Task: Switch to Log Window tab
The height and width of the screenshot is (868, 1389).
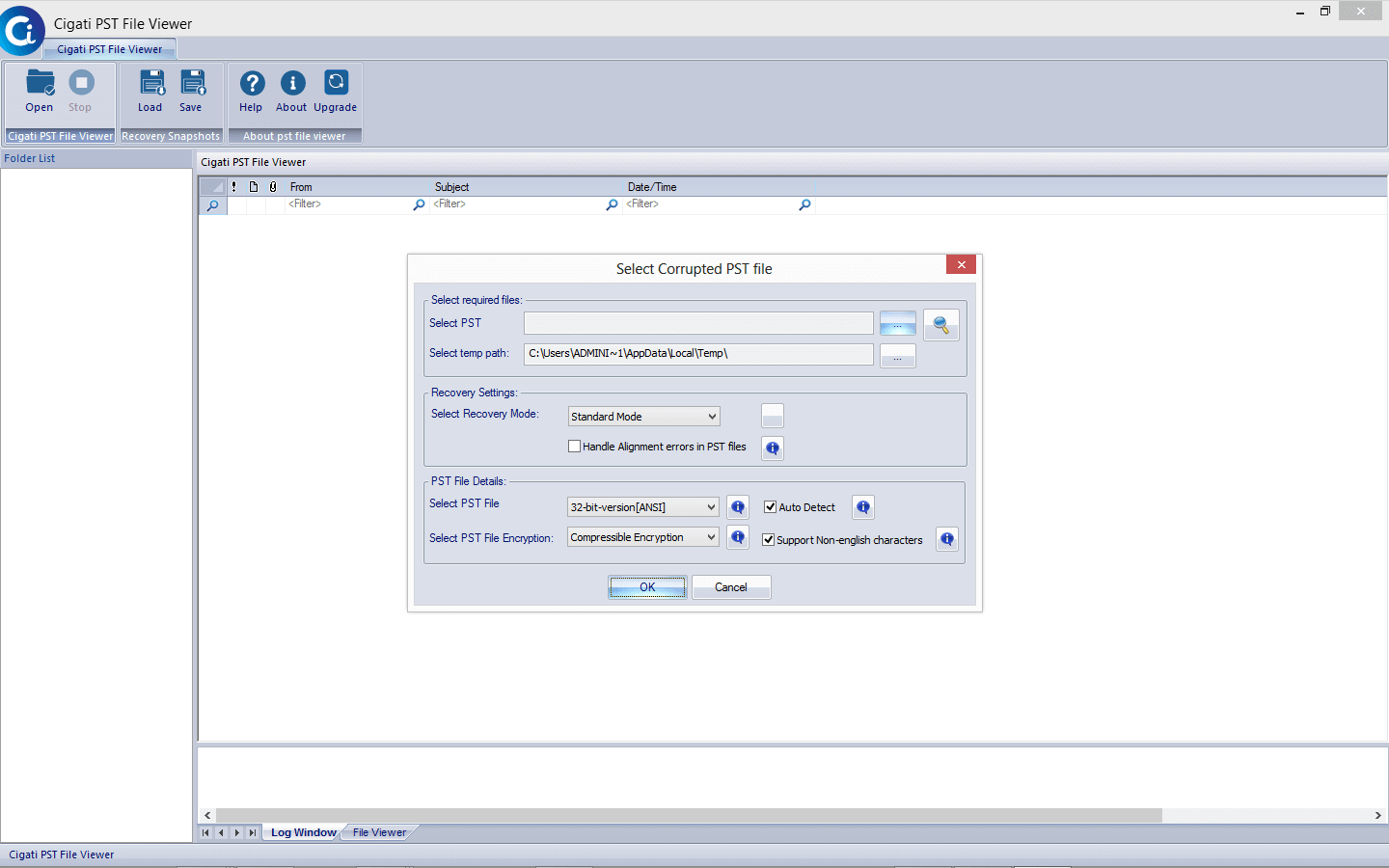Action: click(x=303, y=832)
